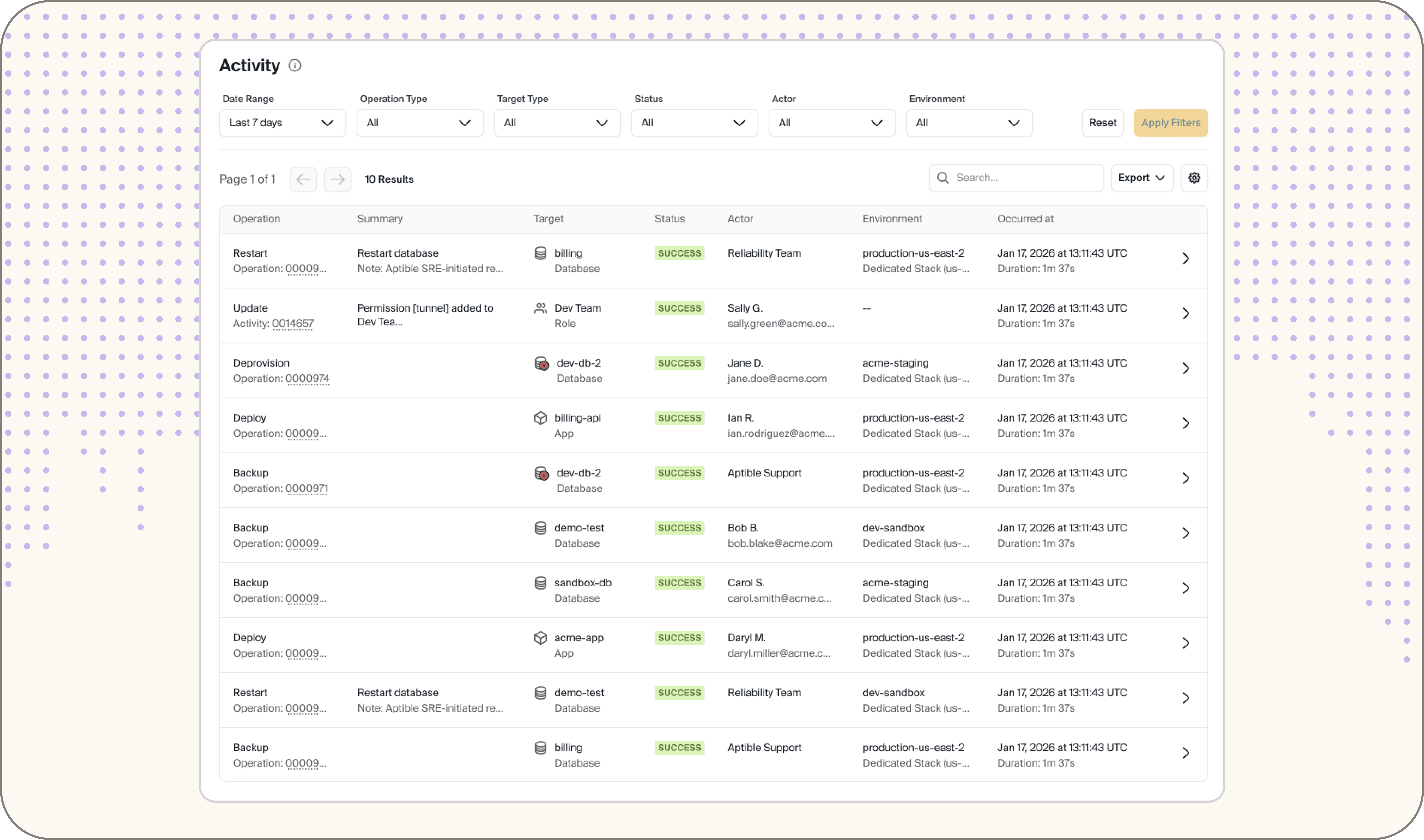Click the Dev Team role icon
Viewport: 1424px width, 840px height.
click(x=541, y=308)
